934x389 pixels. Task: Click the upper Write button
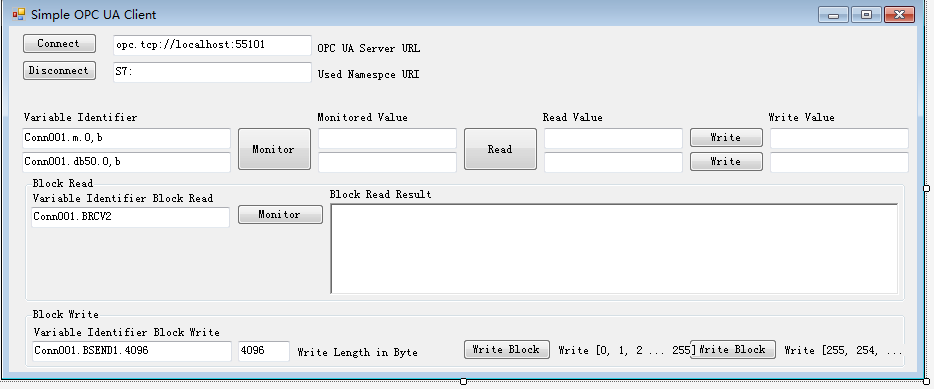click(x=726, y=138)
